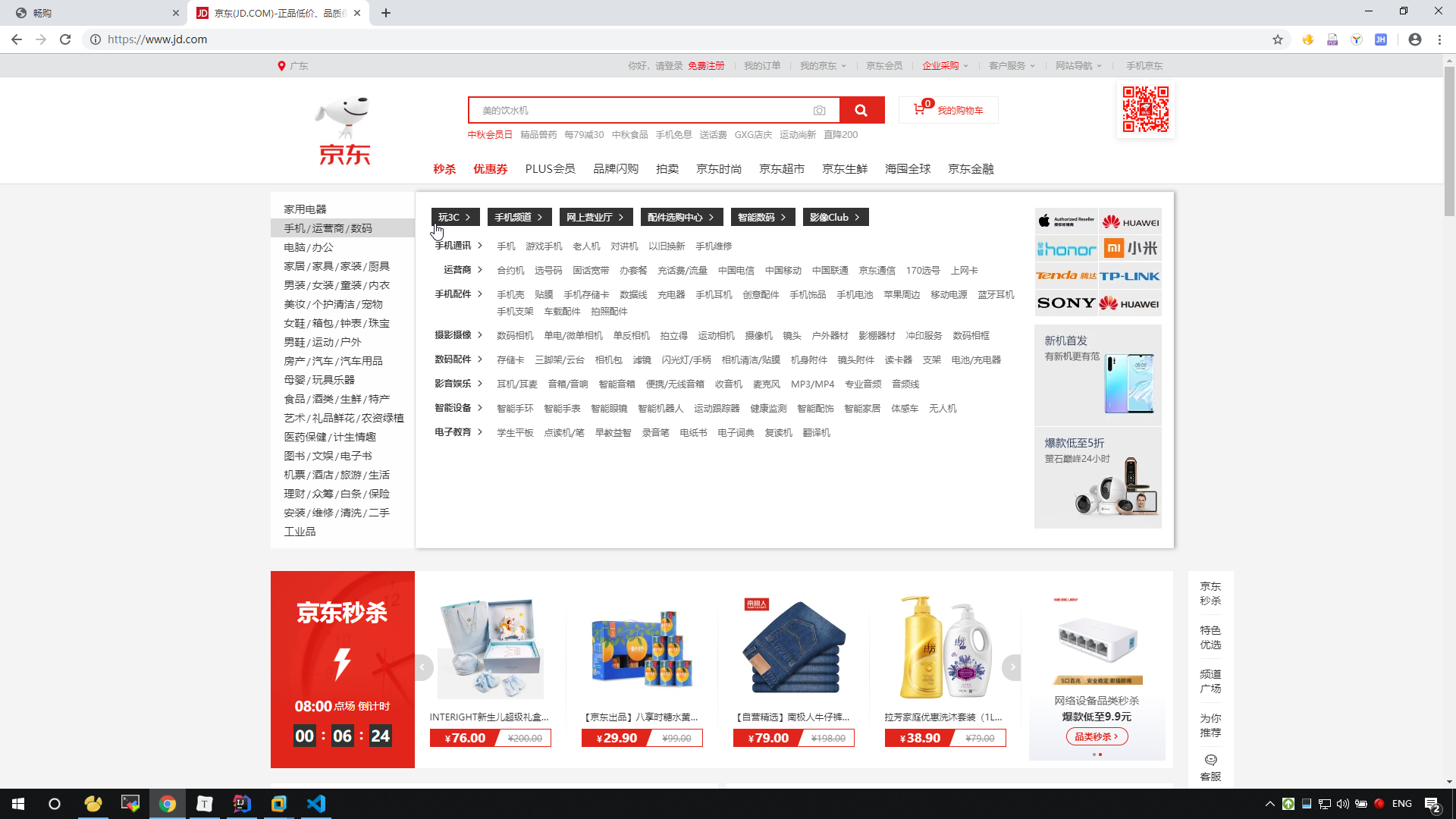The height and width of the screenshot is (819, 1456).
Task: Click the TP-LINK brand logo
Action: (x=1130, y=276)
